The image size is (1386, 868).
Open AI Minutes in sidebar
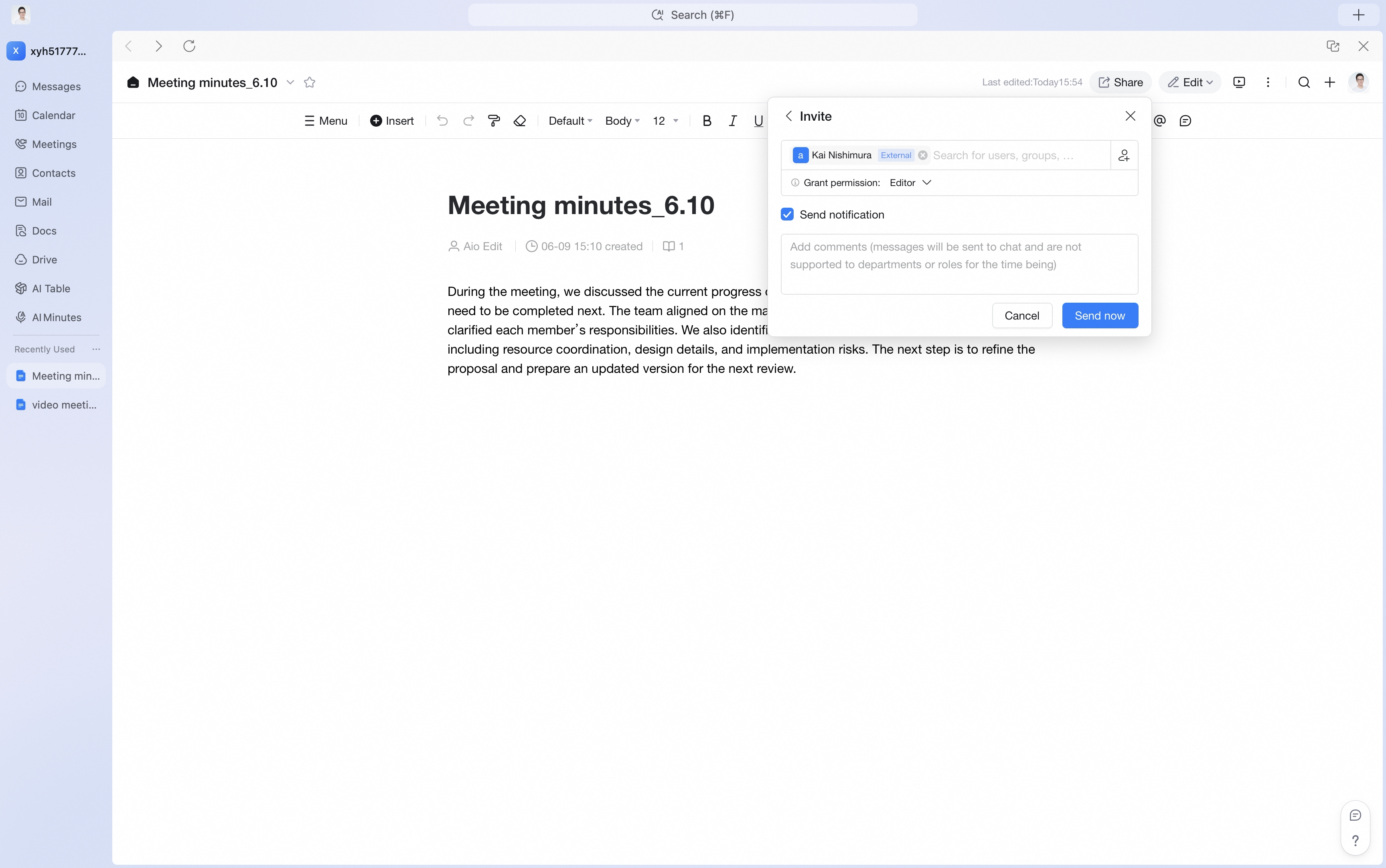click(56, 318)
